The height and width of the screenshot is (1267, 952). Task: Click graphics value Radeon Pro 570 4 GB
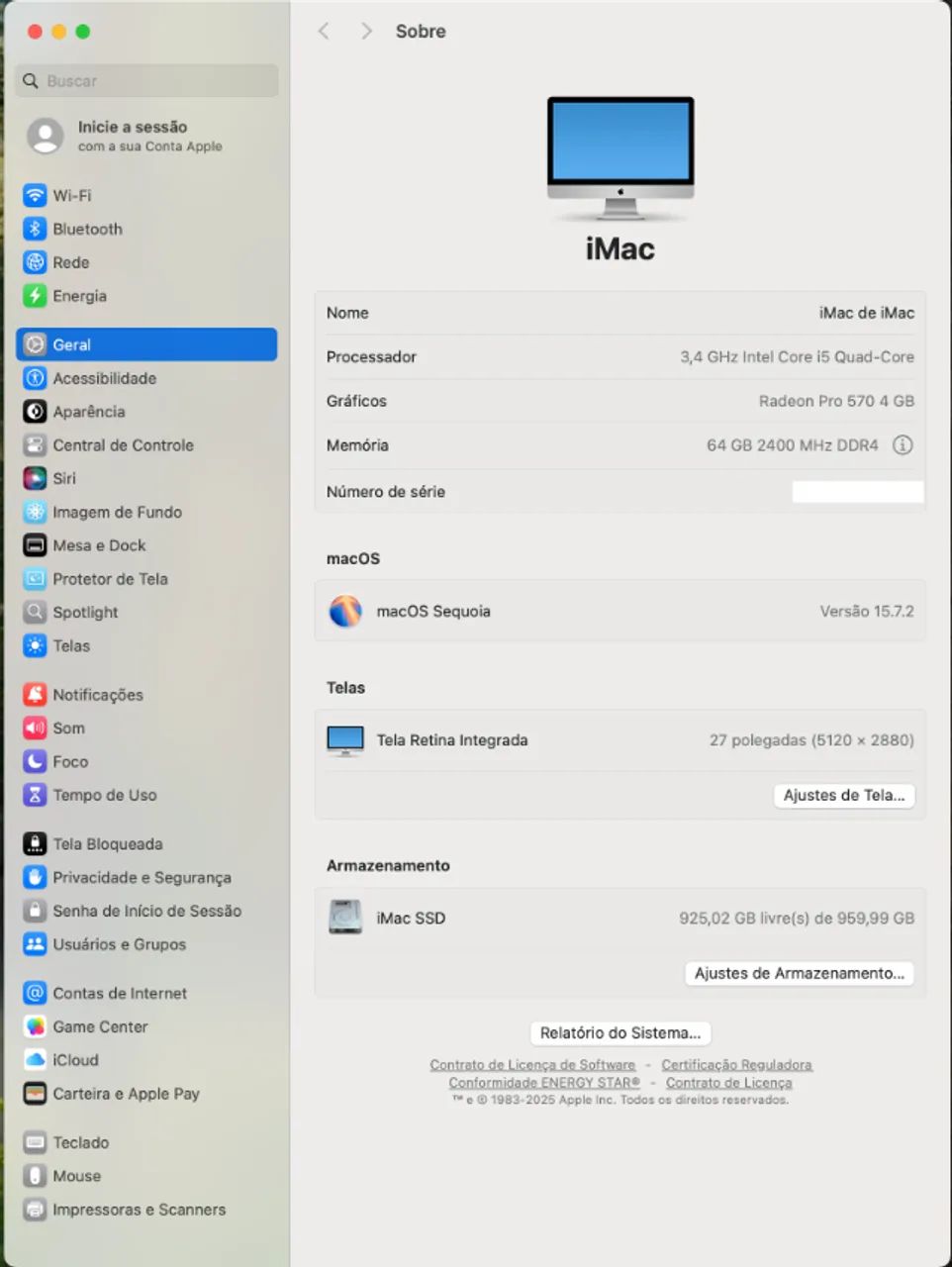[836, 402]
